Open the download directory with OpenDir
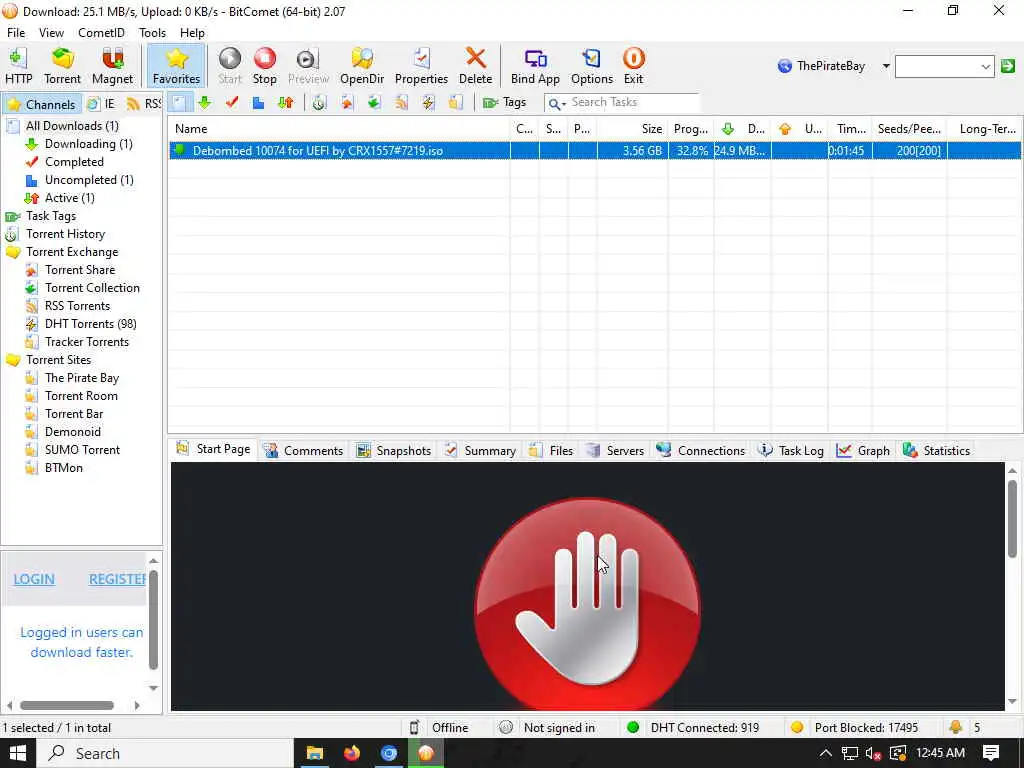The image size is (1024, 768). pos(362,66)
